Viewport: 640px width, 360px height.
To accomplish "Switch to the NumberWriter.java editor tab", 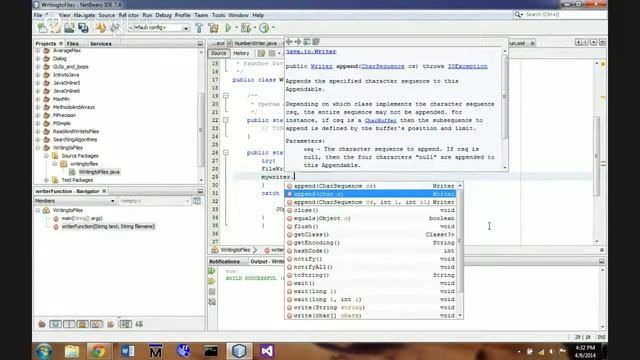I will pos(256,43).
